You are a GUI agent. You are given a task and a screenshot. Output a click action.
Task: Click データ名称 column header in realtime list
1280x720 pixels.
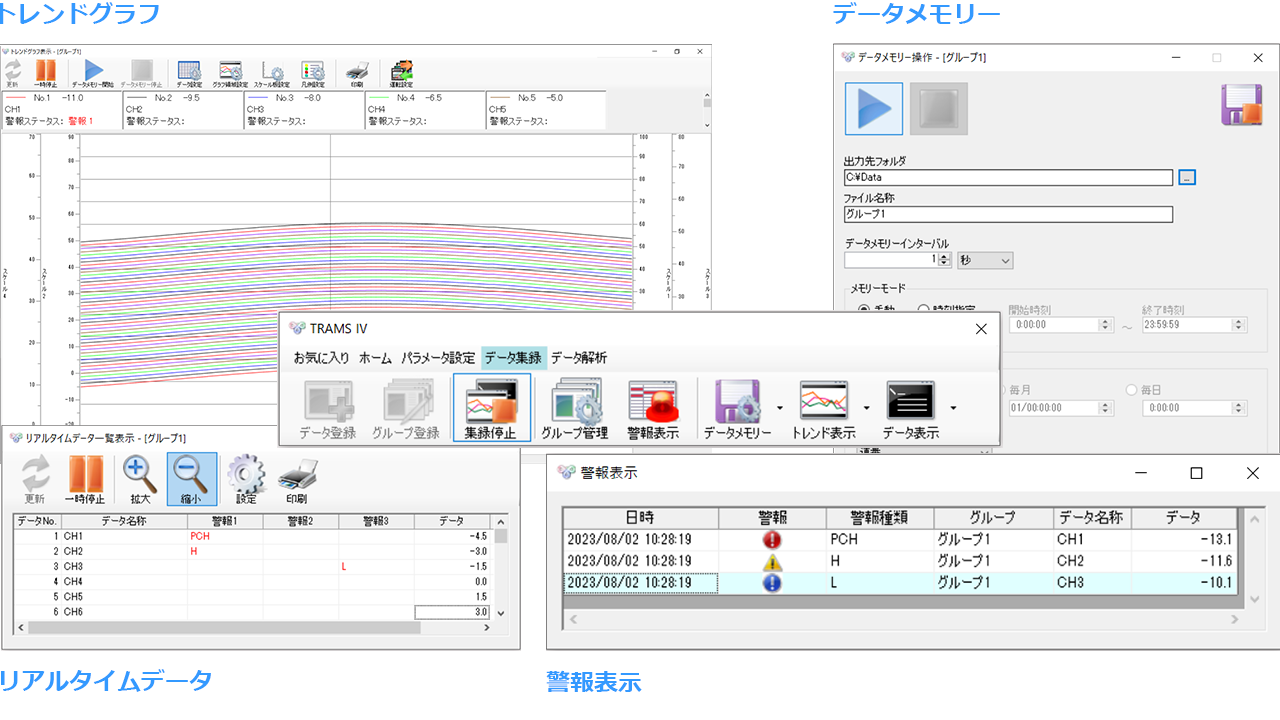click(124, 521)
